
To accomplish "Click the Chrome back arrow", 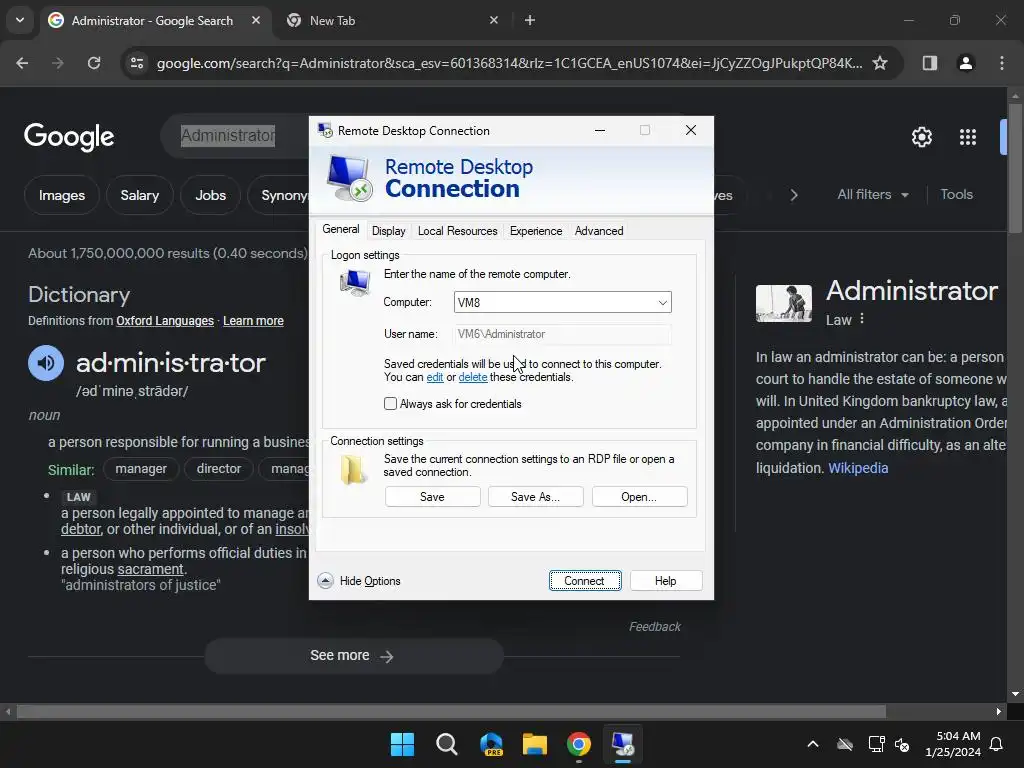I will pos(22,63).
